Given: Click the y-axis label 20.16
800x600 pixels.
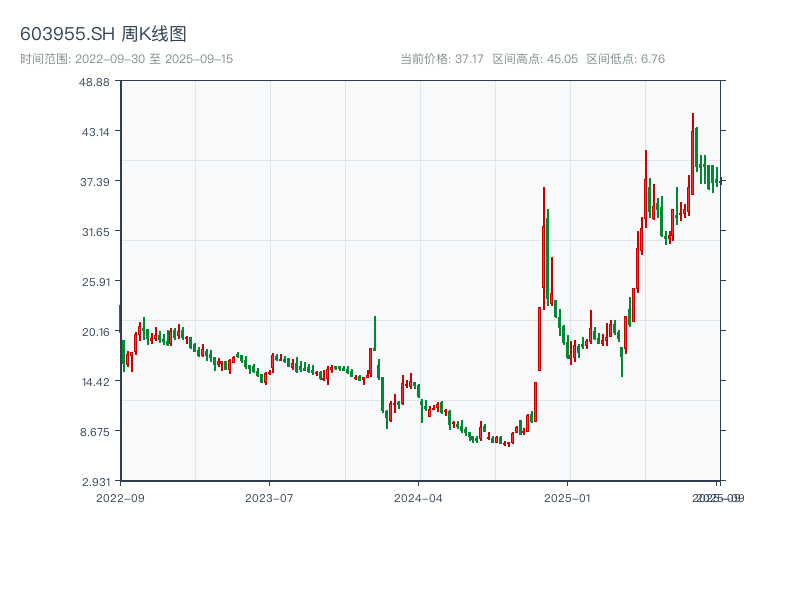Looking at the screenshot, I should click(95, 332).
